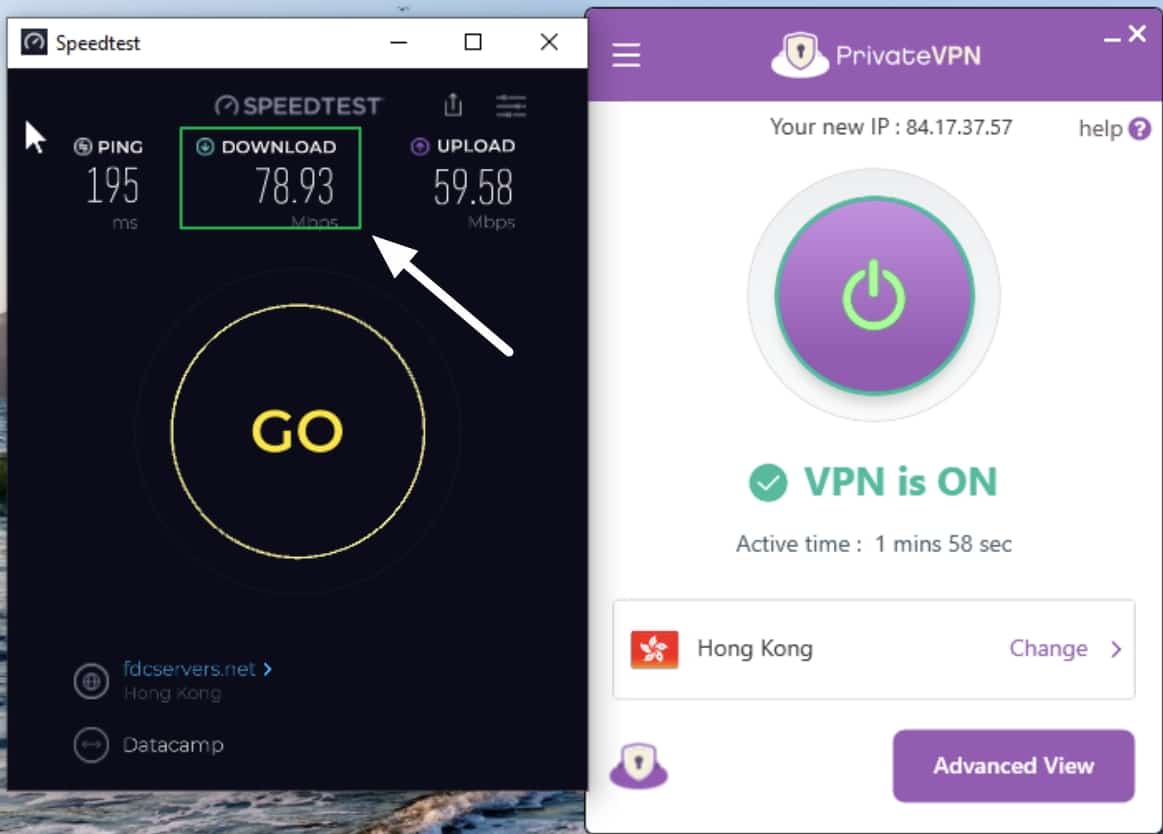Toggle the VPN power button off
This screenshot has height=834, width=1163.
(874, 295)
